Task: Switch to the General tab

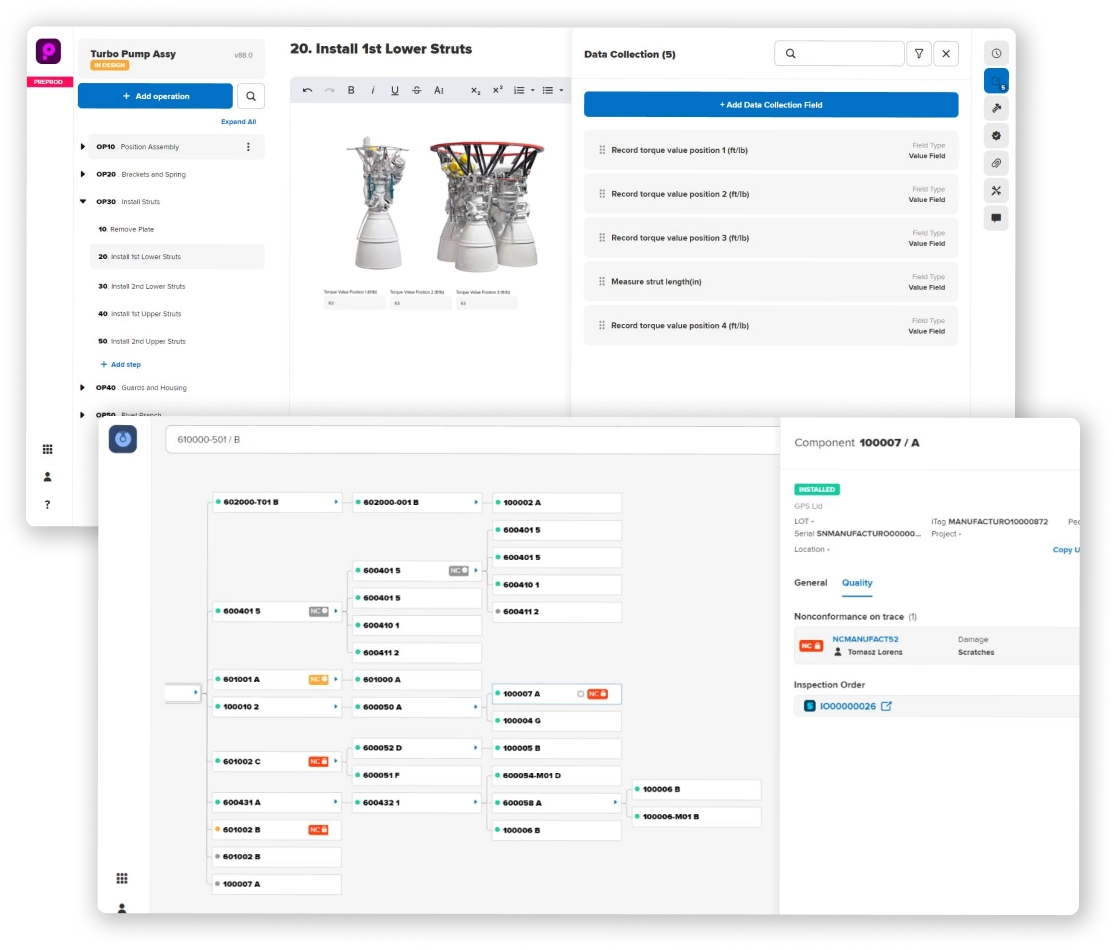Action: coord(810,582)
